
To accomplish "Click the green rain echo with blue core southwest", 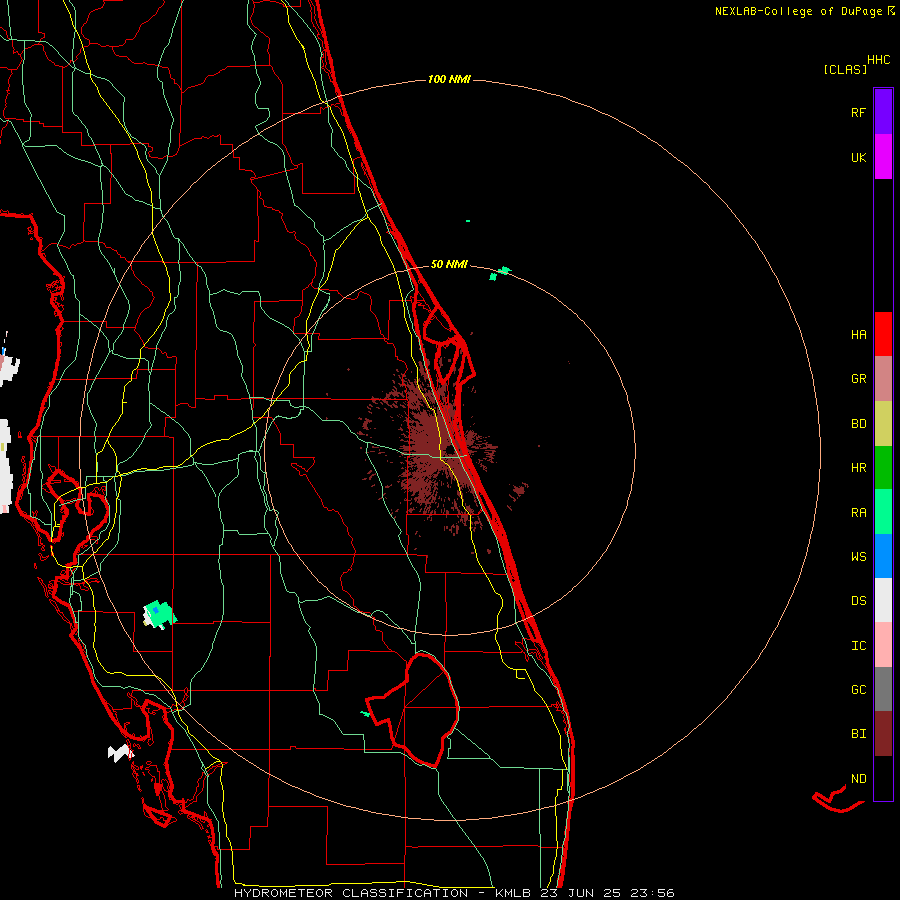I will pos(159,614).
